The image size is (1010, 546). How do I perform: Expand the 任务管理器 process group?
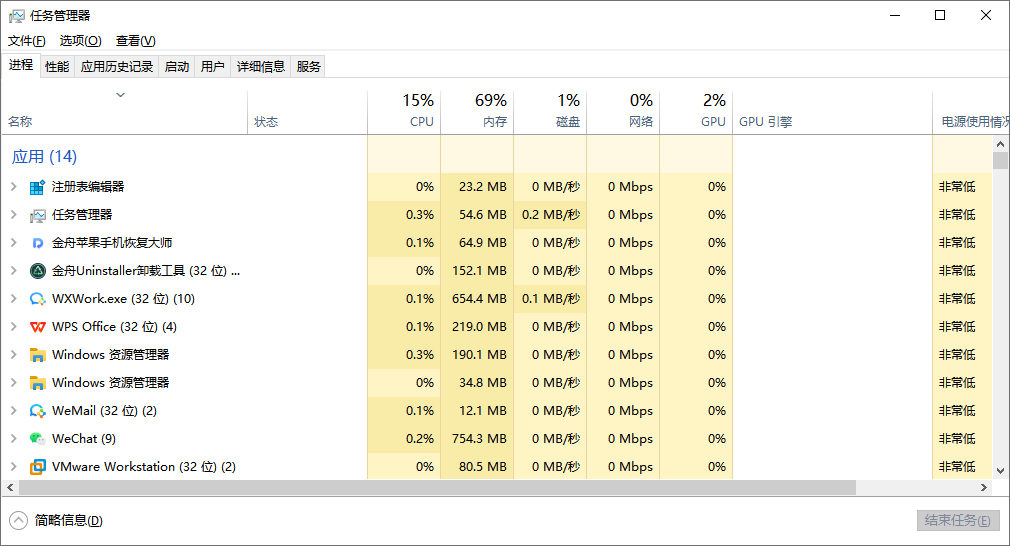click(14, 214)
